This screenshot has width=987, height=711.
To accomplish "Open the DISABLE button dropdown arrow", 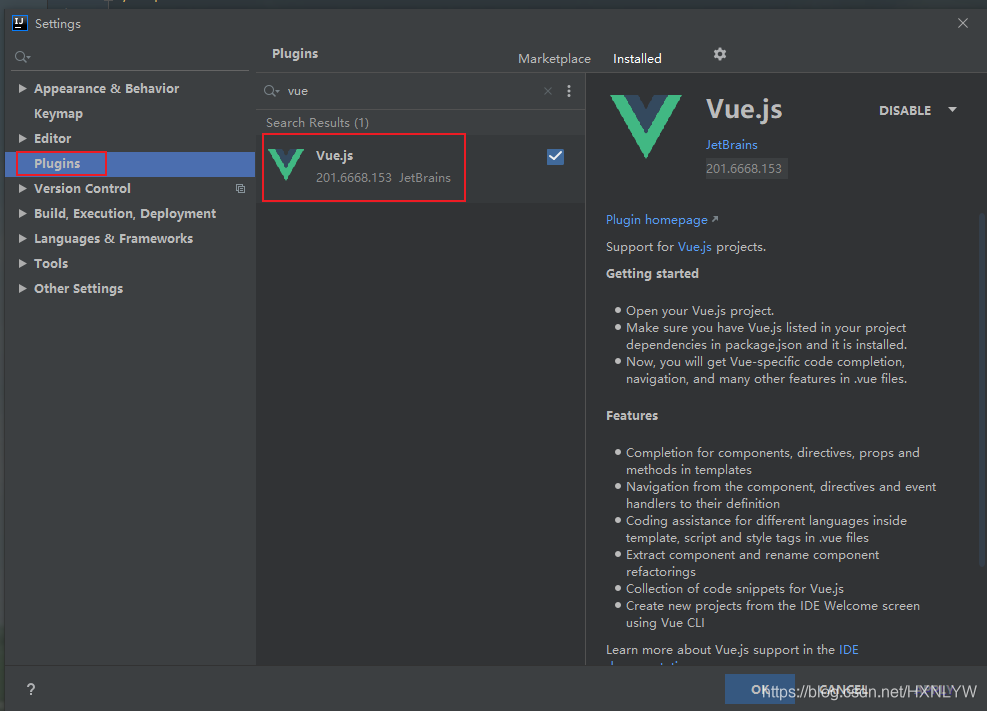I will tap(952, 109).
